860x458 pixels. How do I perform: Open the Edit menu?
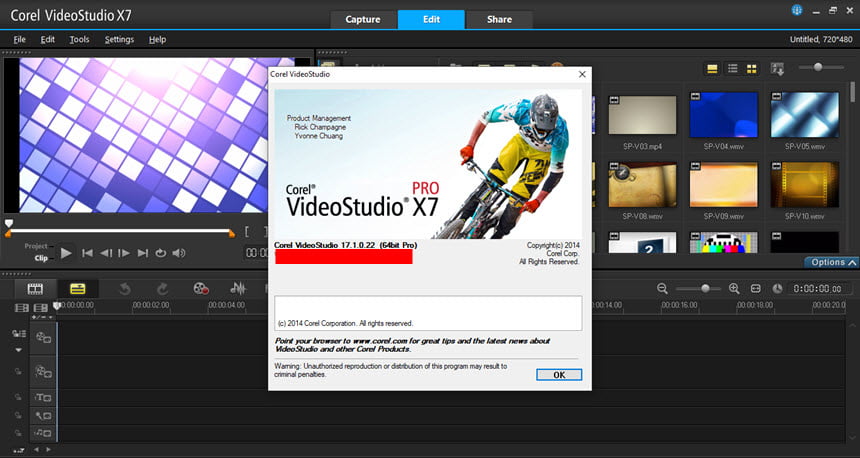[48, 39]
